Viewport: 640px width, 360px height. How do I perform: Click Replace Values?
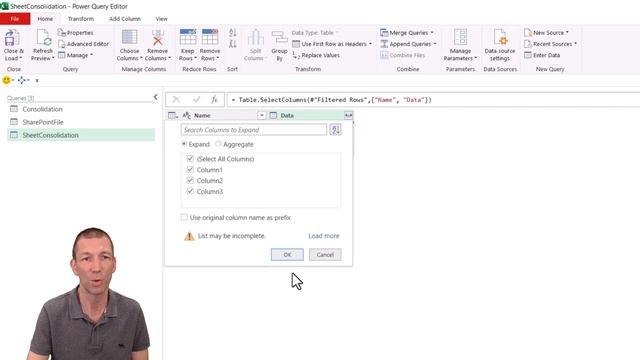[316, 55]
